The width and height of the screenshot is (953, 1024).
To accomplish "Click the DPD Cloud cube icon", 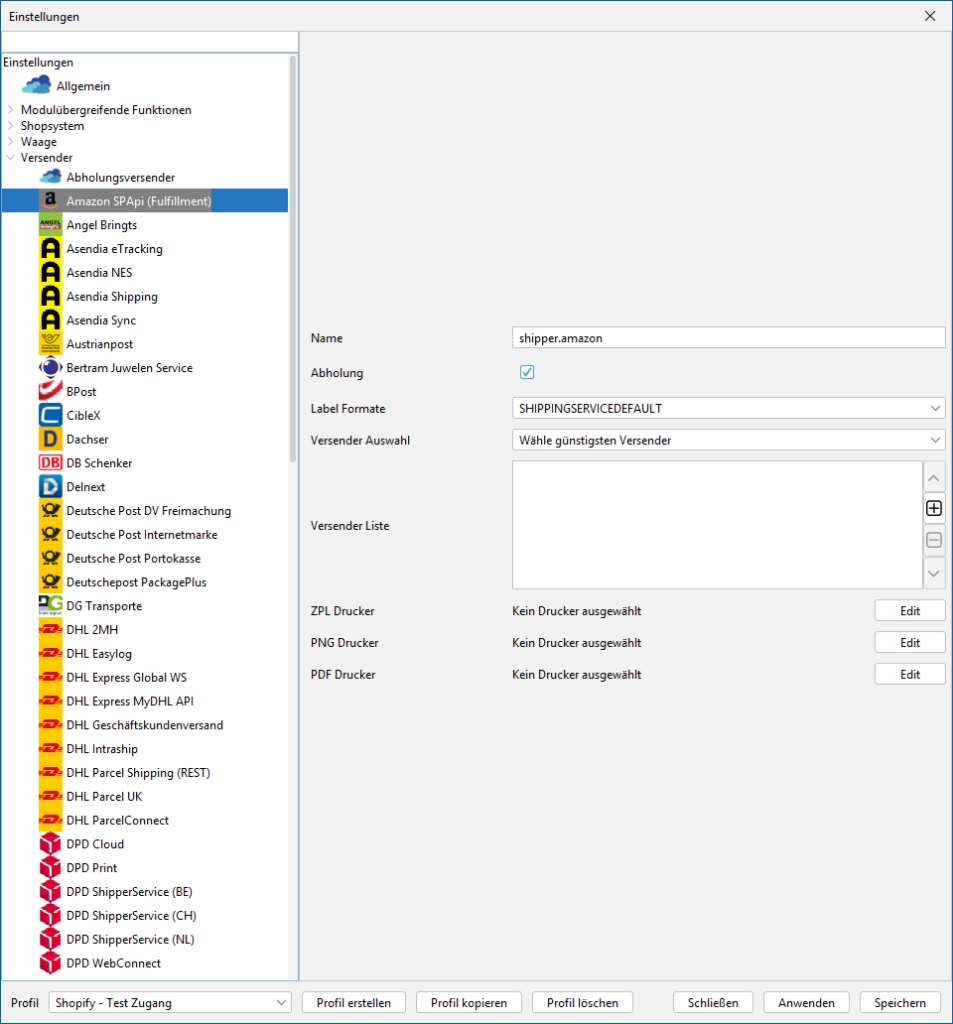I will pyautogui.click(x=50, y=844).
